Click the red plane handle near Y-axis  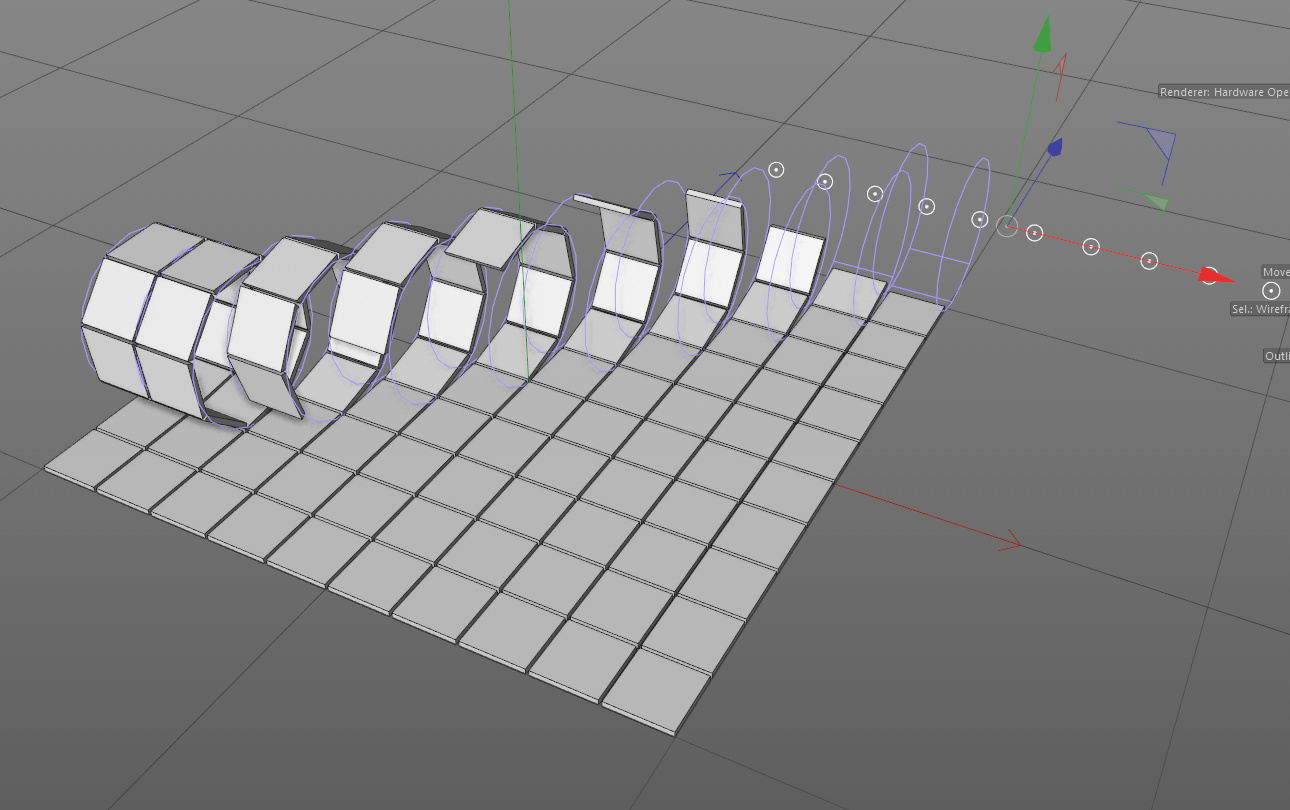tap(1060, 76)
